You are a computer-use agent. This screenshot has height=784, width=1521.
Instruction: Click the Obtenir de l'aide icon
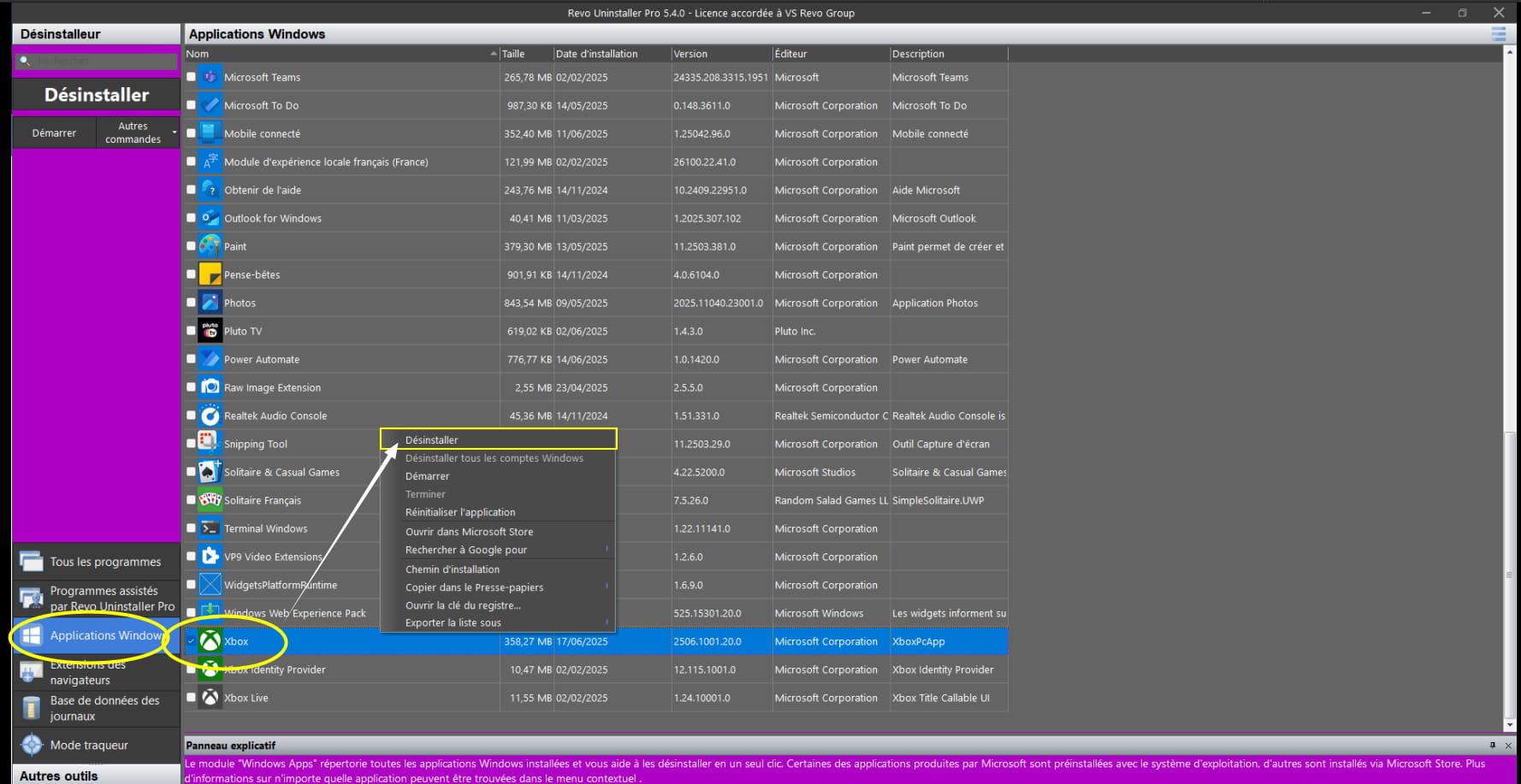pos(210,190)
